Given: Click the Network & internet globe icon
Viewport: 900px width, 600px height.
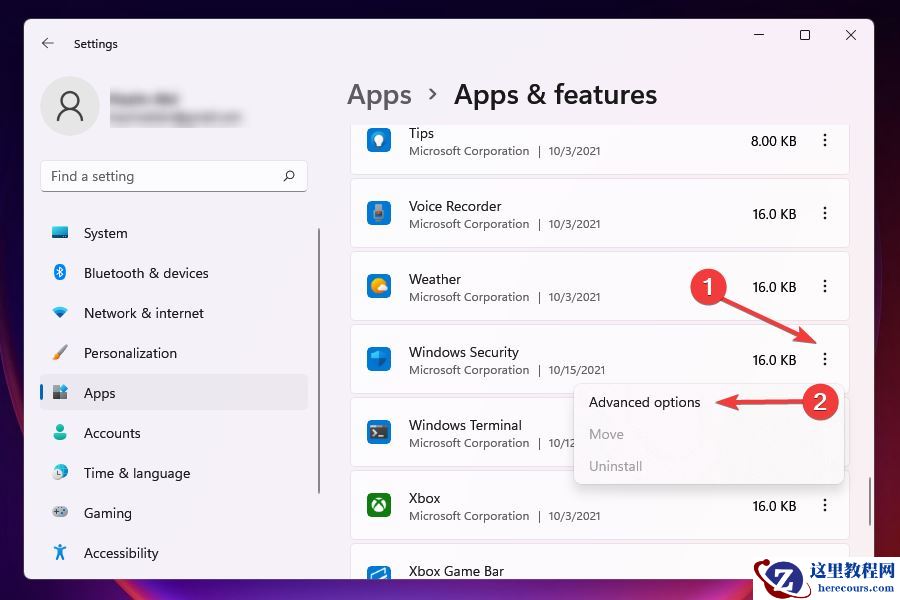Looking at the screenshot, I should [58, 313].
